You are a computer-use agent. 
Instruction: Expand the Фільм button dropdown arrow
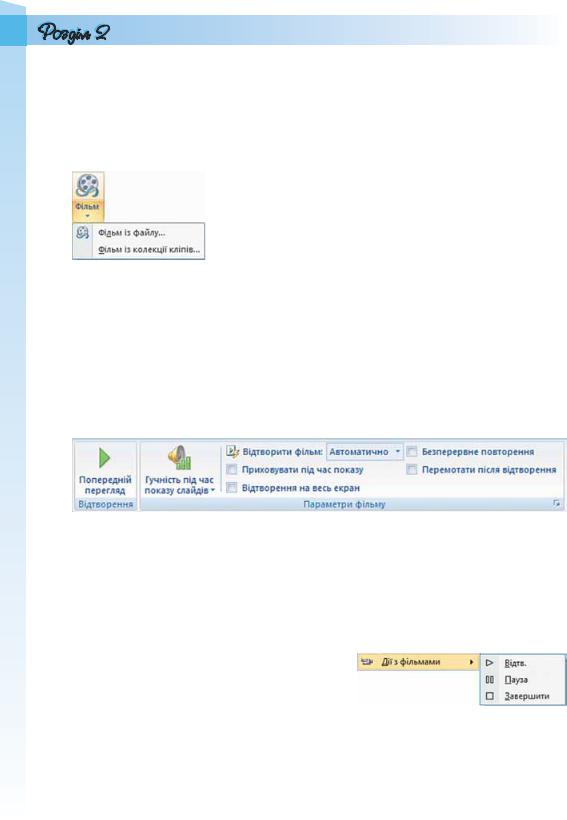coord(87,215)
